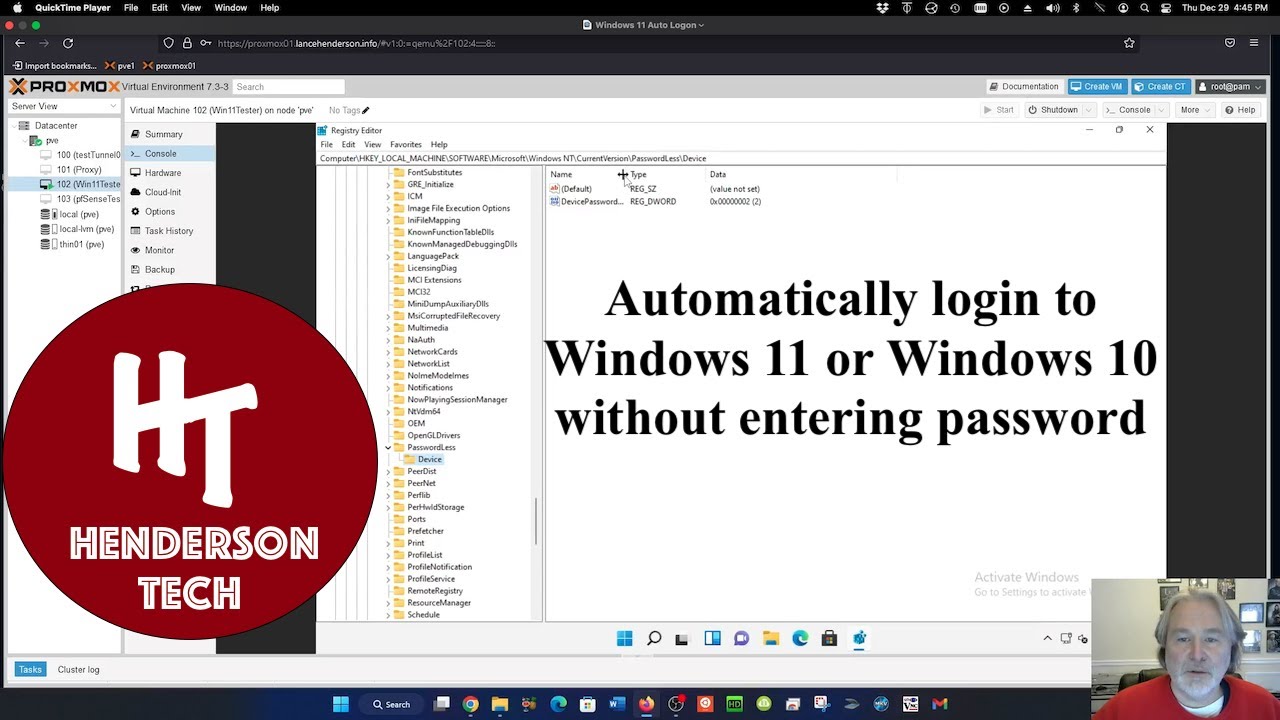Expand the NetworkCards registry key
The height and width of the screenshot is (720, 1280).
click(388, 352)
